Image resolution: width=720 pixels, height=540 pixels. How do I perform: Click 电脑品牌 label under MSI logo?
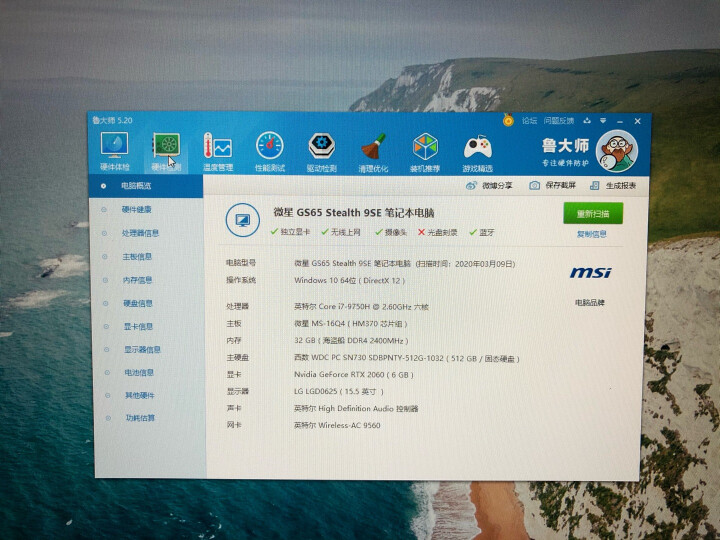pos(590,303)
